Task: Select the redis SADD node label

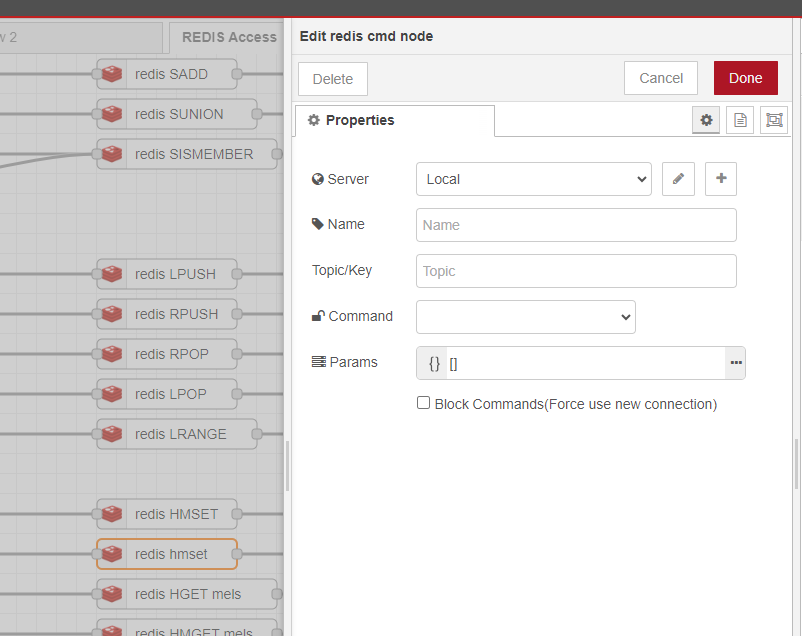Action: coord(171,74)
